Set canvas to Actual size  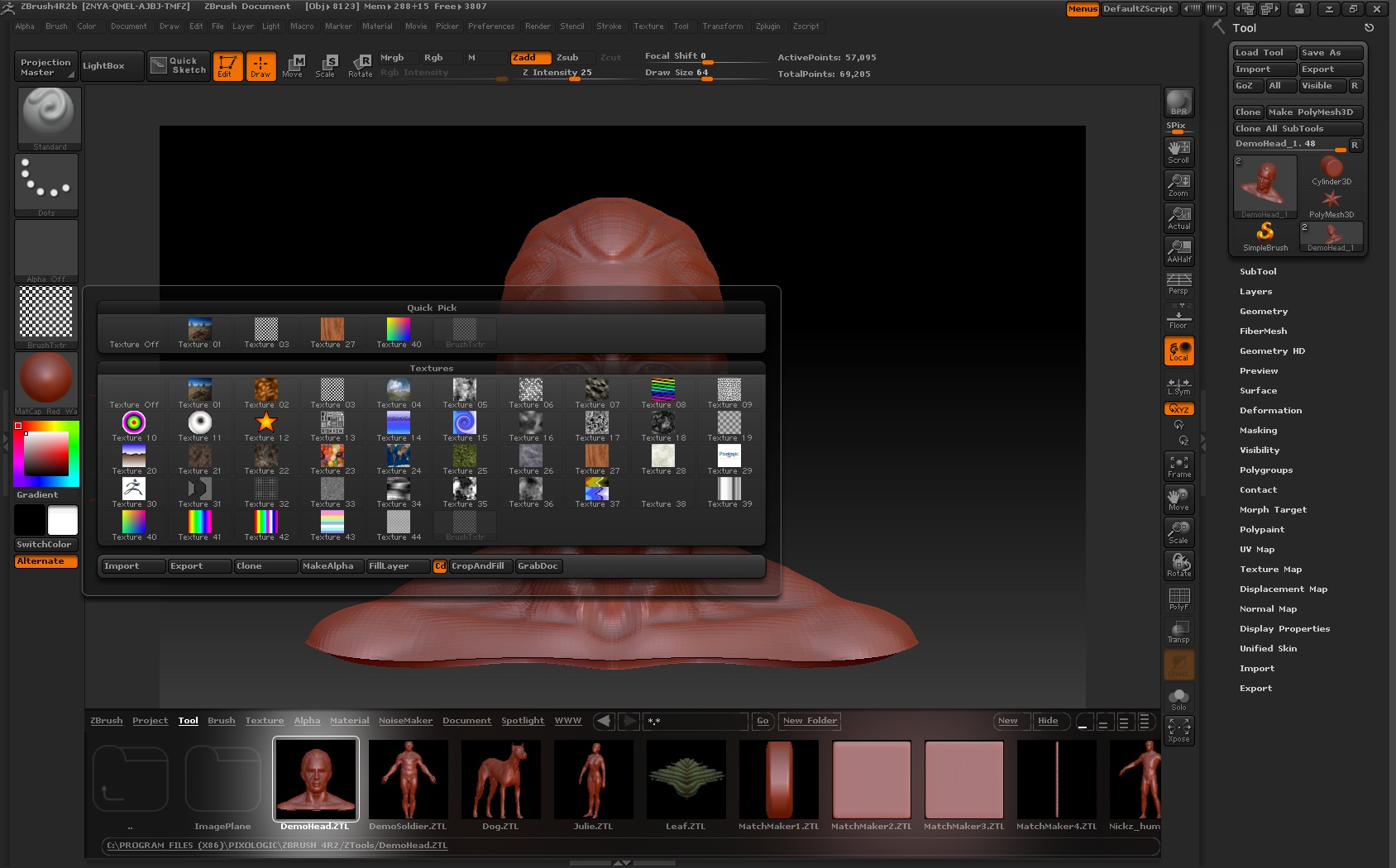[x=1179, y=217]
